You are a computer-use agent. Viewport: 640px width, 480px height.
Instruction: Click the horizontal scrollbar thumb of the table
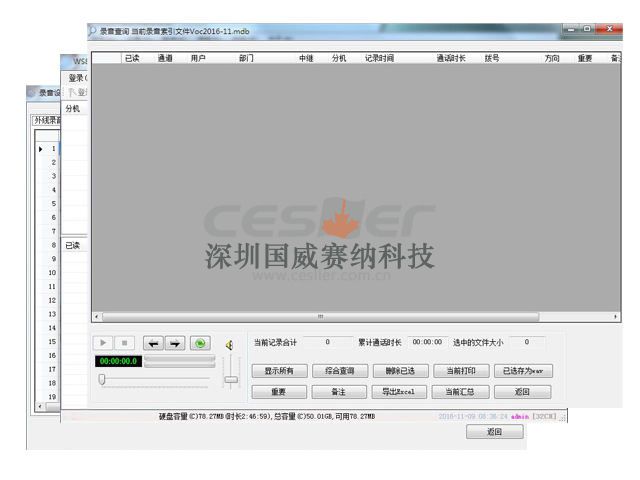click(x=320, y=317)
